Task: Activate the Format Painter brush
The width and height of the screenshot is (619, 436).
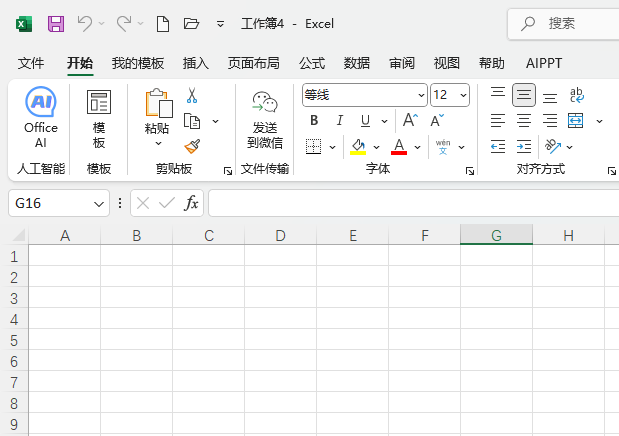Action: pos(192,146)
